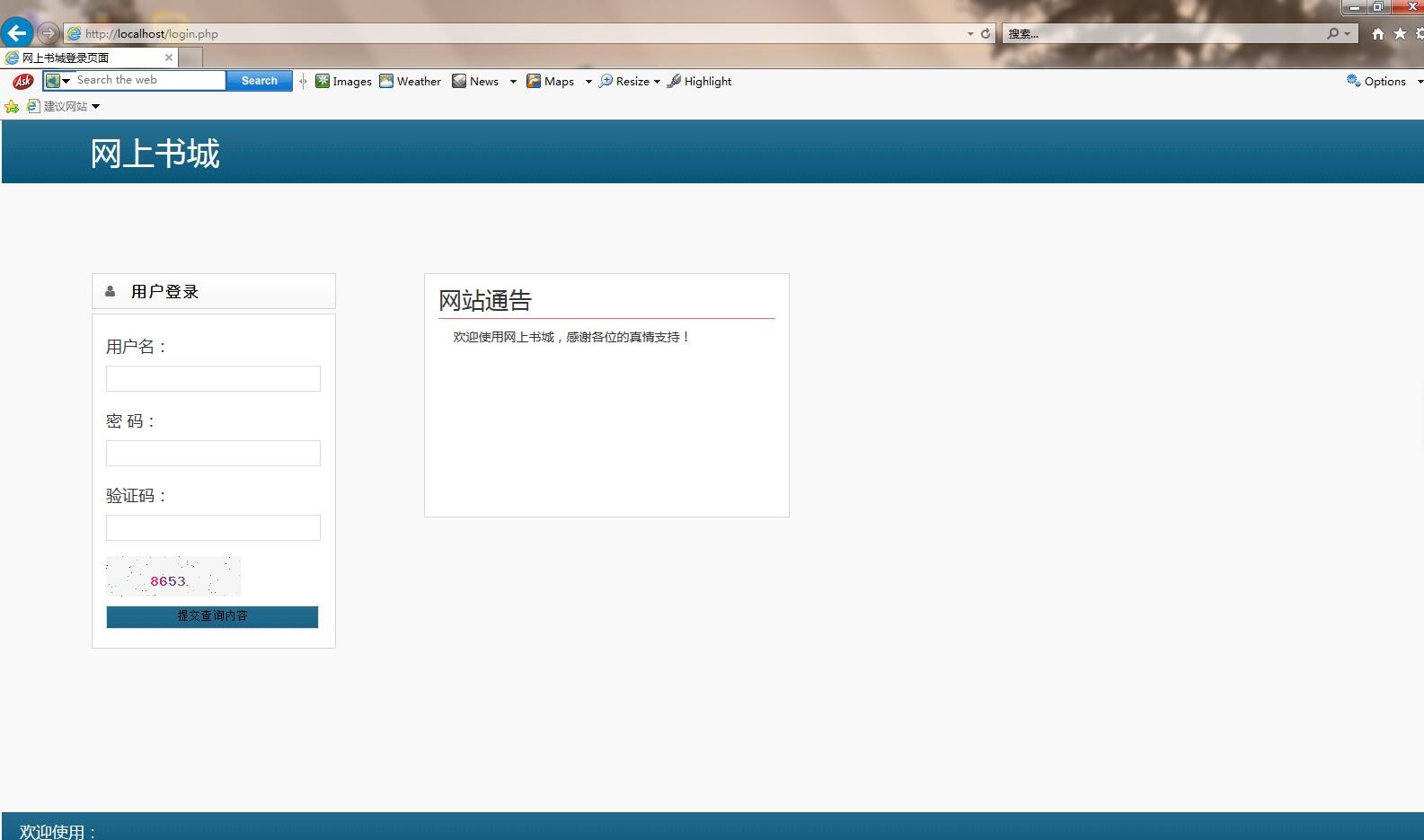Open Weather from the Ask toolbar
Image resolution: width=1424 pixels, height=840 pixels.
point(410,81)
